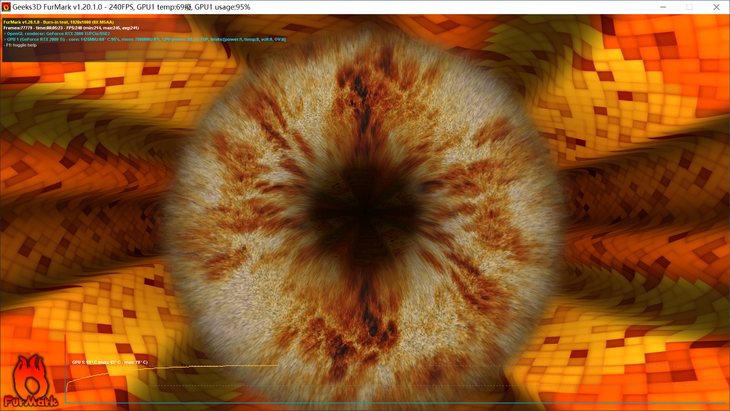This screenshot has height=411, width=730.
Task: Click the window title showing 240FPS
Action: tap(131, 7)
